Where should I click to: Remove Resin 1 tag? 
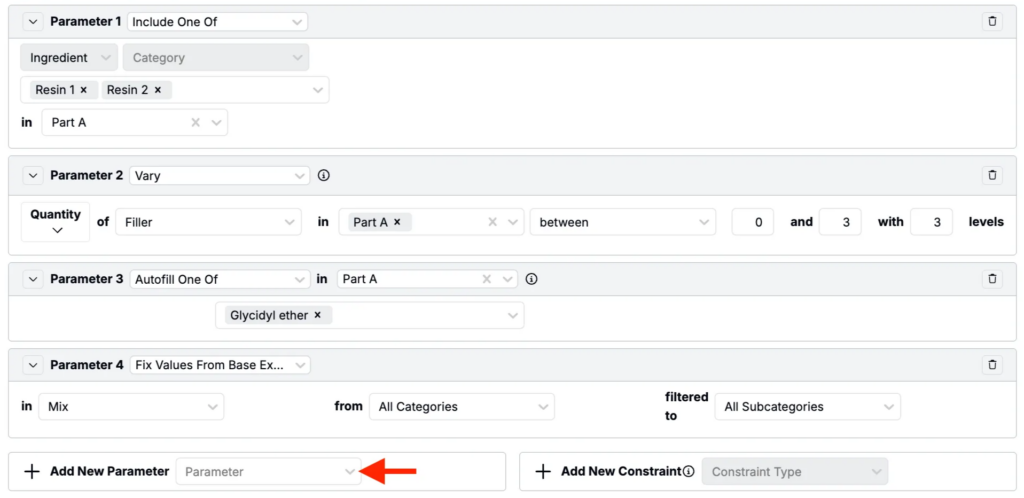coord(84,90)
